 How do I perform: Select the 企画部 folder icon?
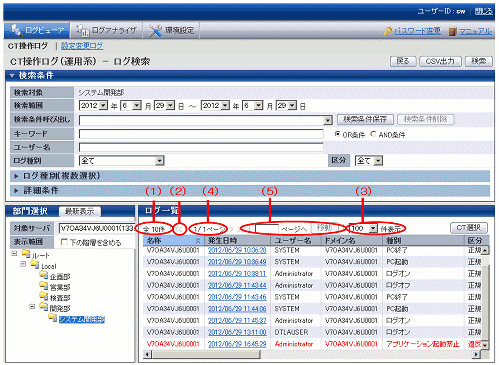coord(44,276)
